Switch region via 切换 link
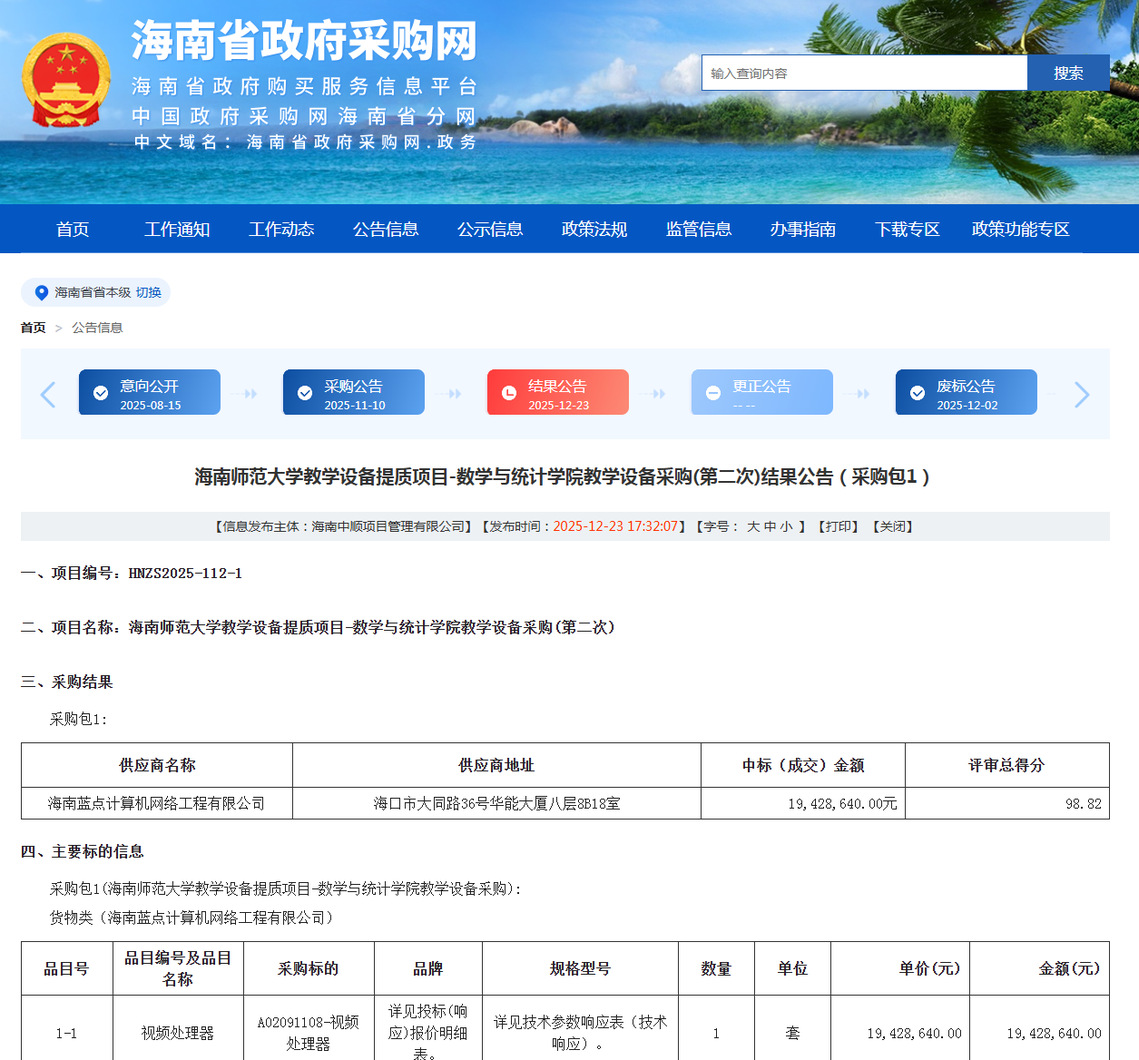The height and width of the screenshot is (1060, 1139). 148,293
